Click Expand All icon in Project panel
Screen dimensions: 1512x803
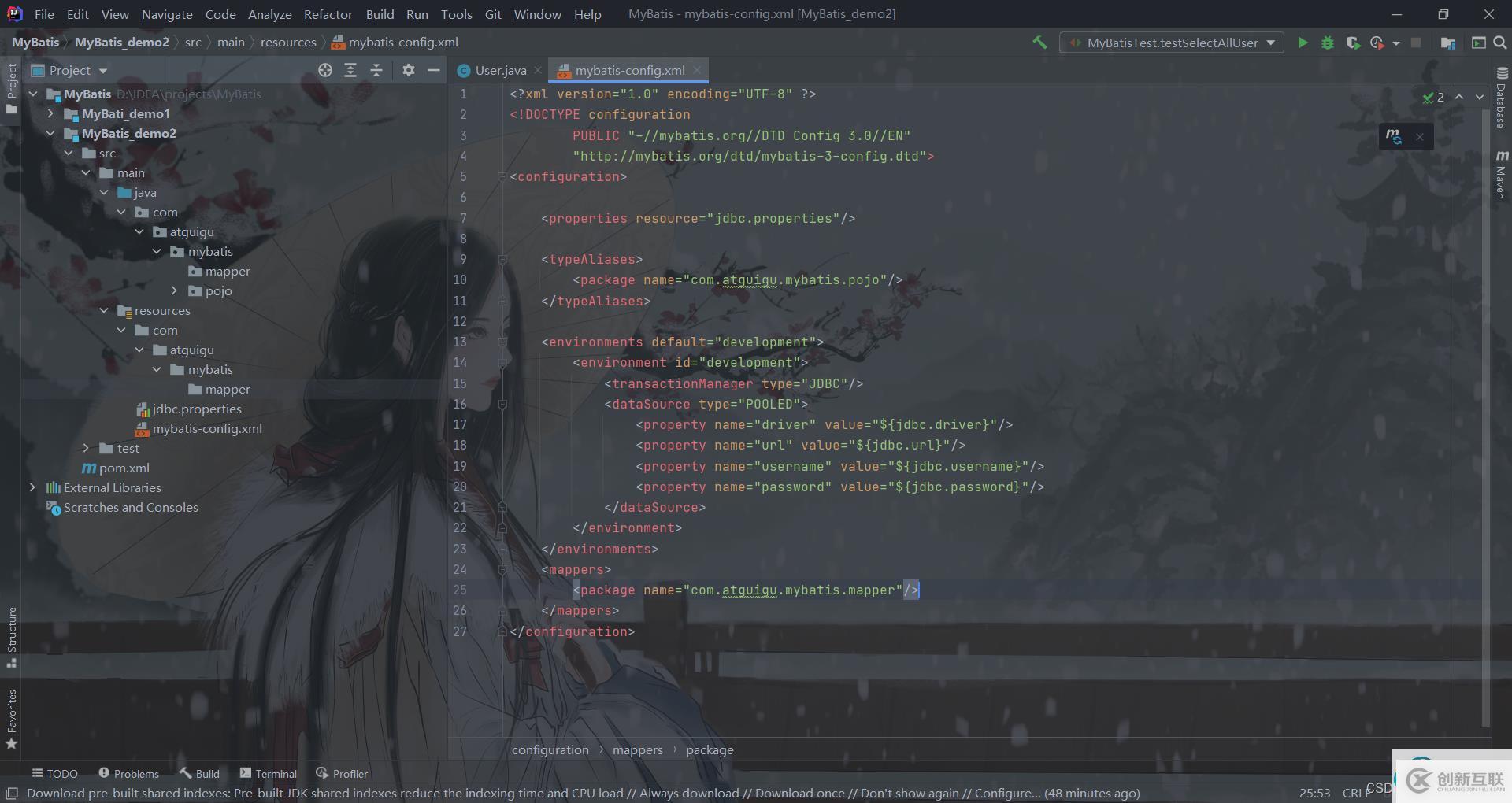350,70
